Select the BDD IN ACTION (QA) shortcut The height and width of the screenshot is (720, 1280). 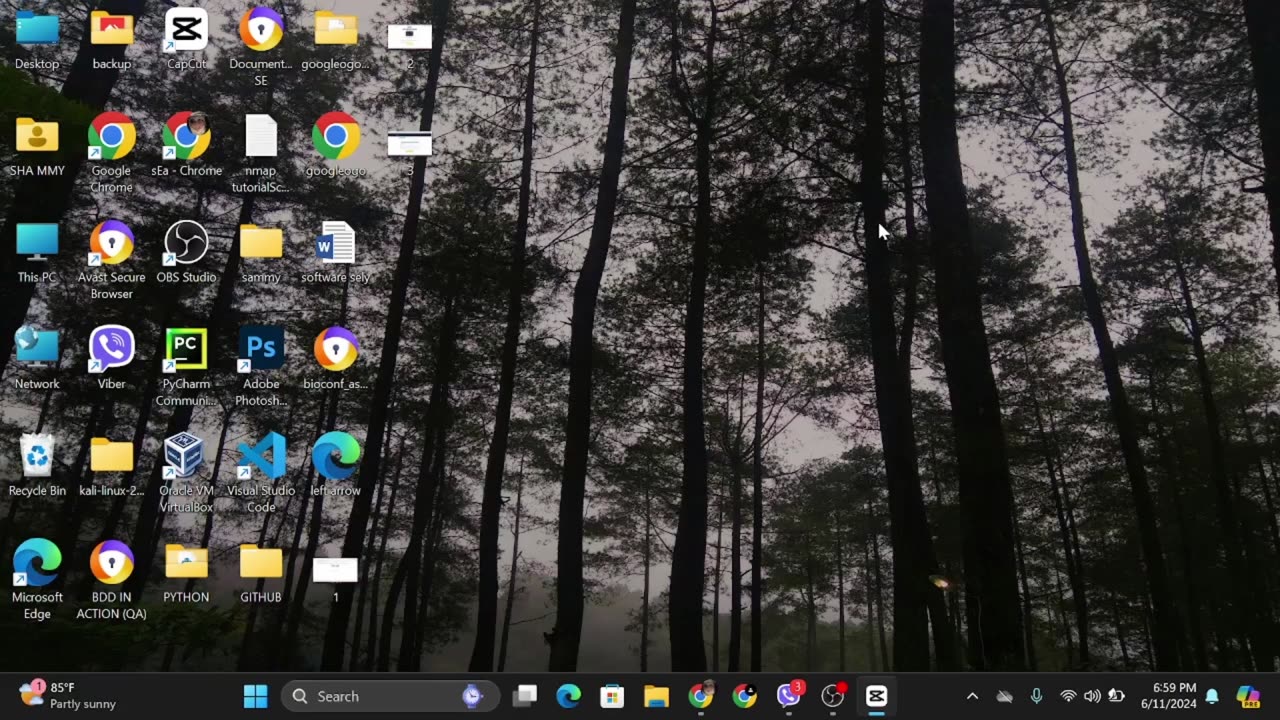coord(111,580)
